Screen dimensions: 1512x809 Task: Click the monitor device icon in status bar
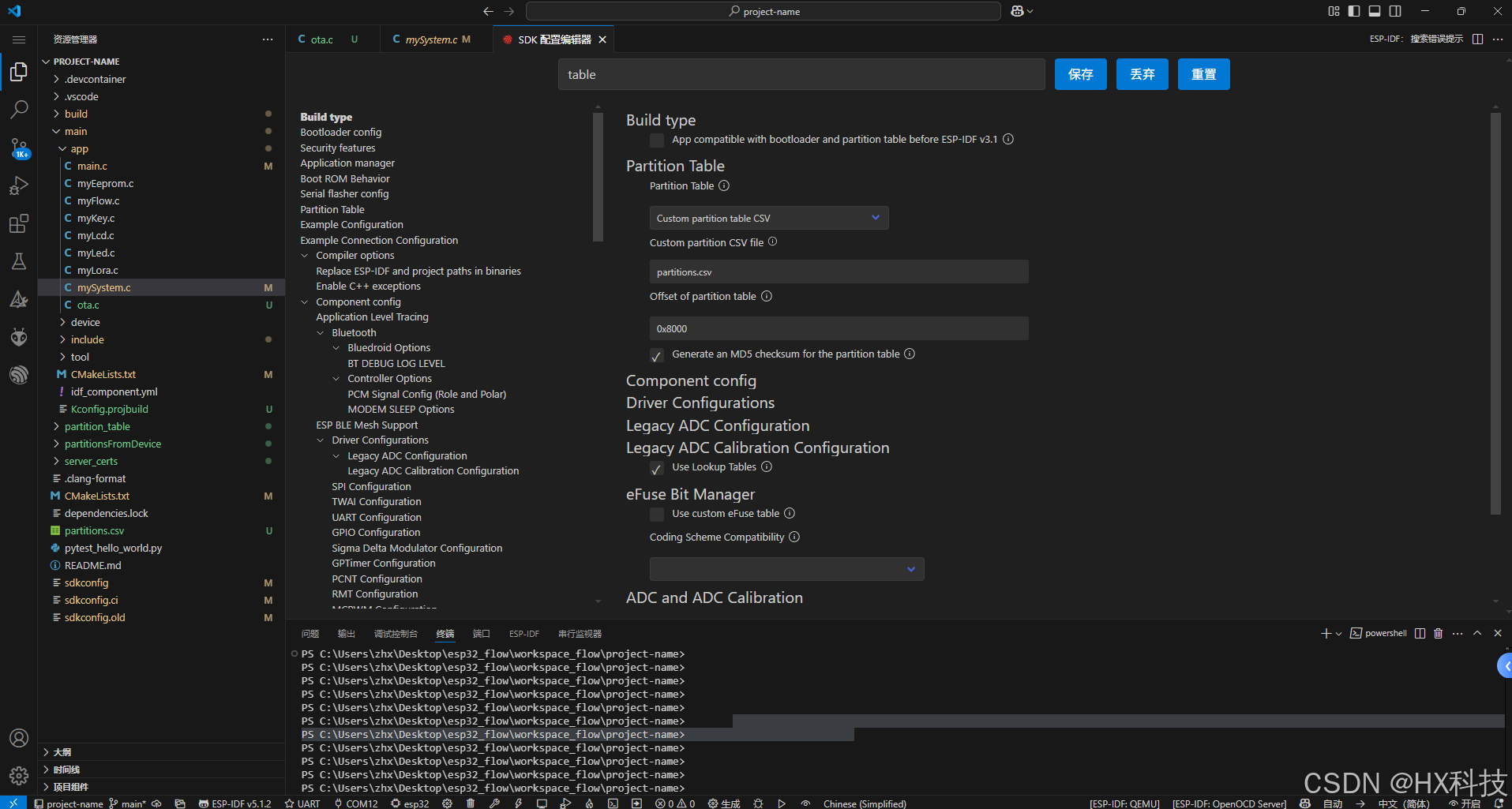coord(542,803)
